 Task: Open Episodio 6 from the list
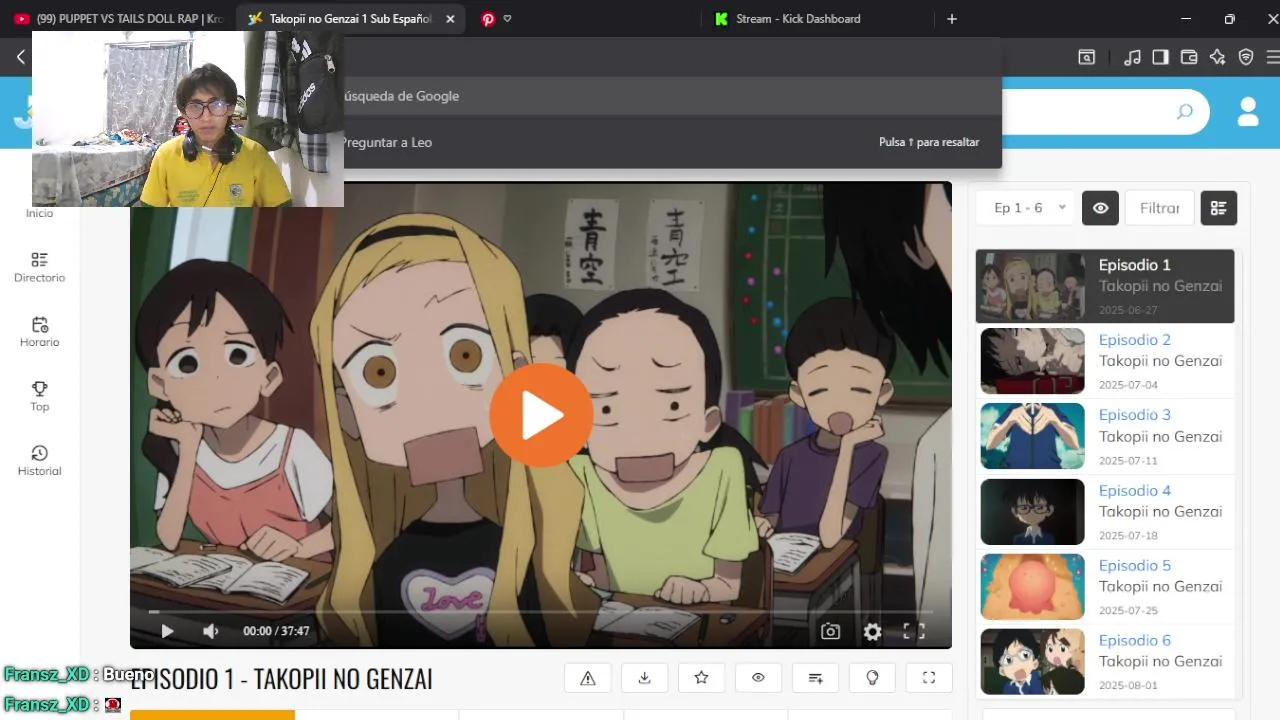pyautogui.click(x=1105, y=661)
